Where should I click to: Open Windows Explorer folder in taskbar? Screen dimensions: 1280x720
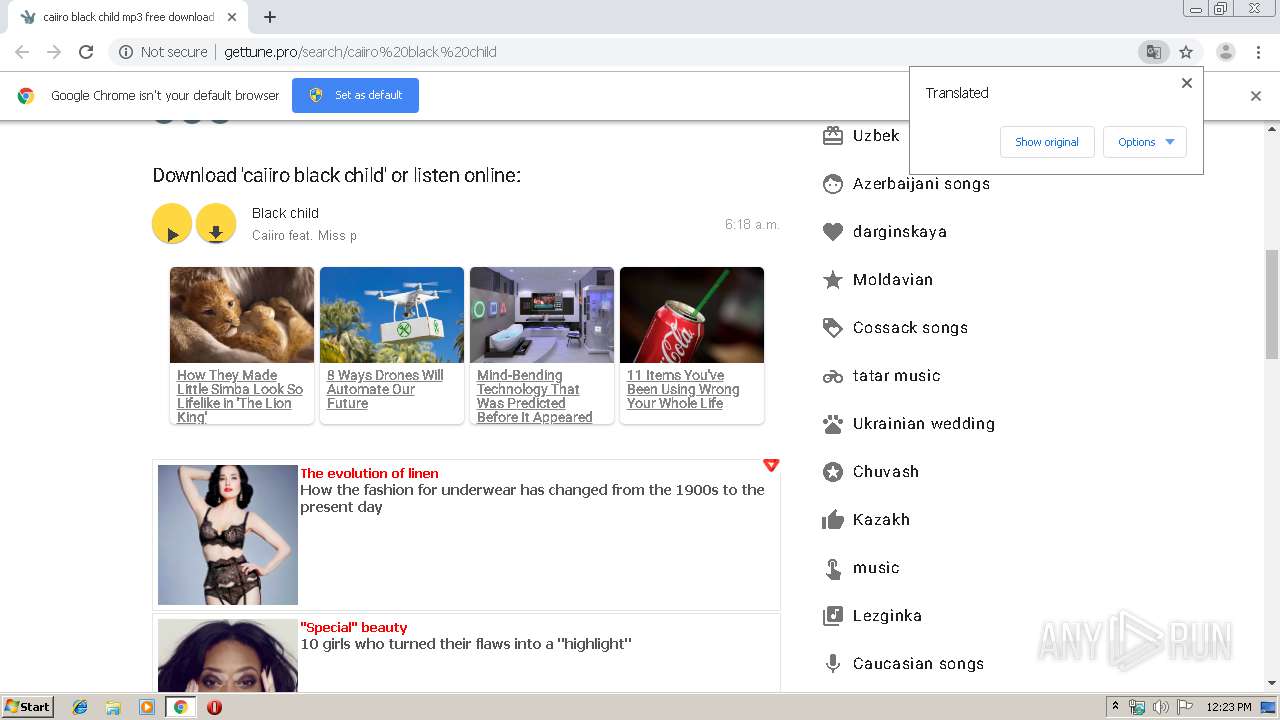point(113,707)
